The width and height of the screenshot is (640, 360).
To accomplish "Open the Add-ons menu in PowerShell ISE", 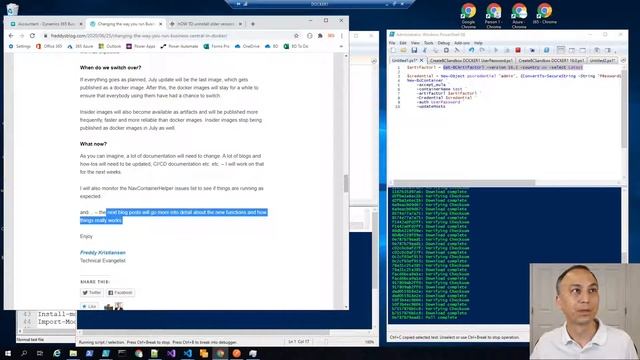I will pos(462,43).
